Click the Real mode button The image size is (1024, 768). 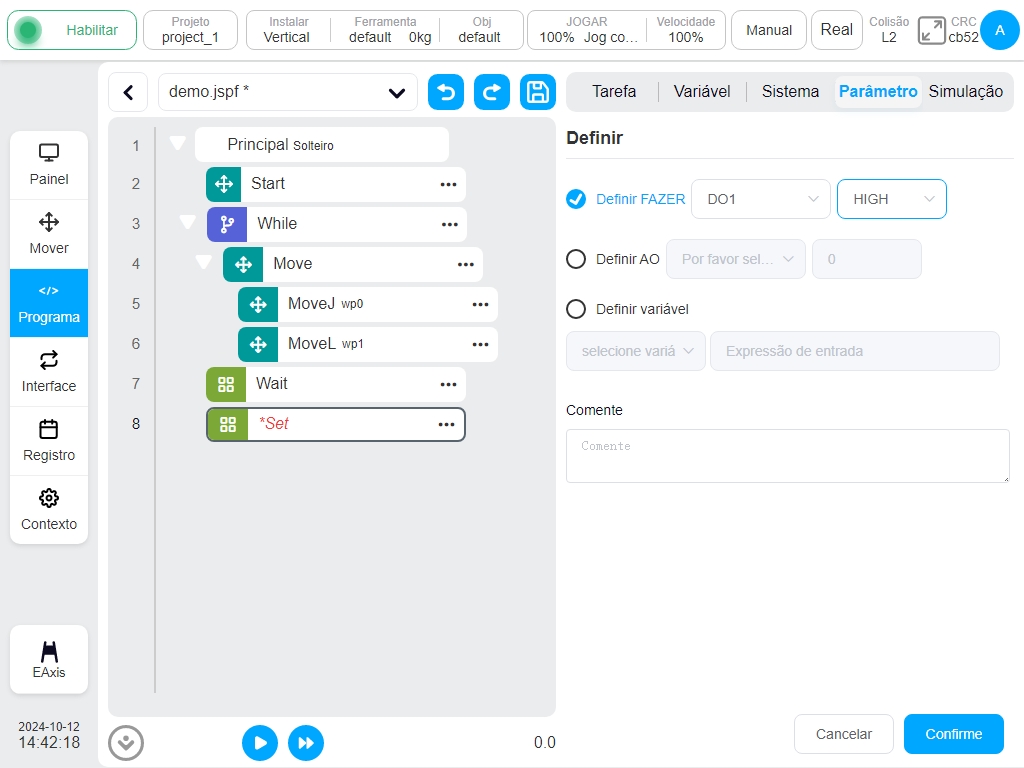pos(837,30)
